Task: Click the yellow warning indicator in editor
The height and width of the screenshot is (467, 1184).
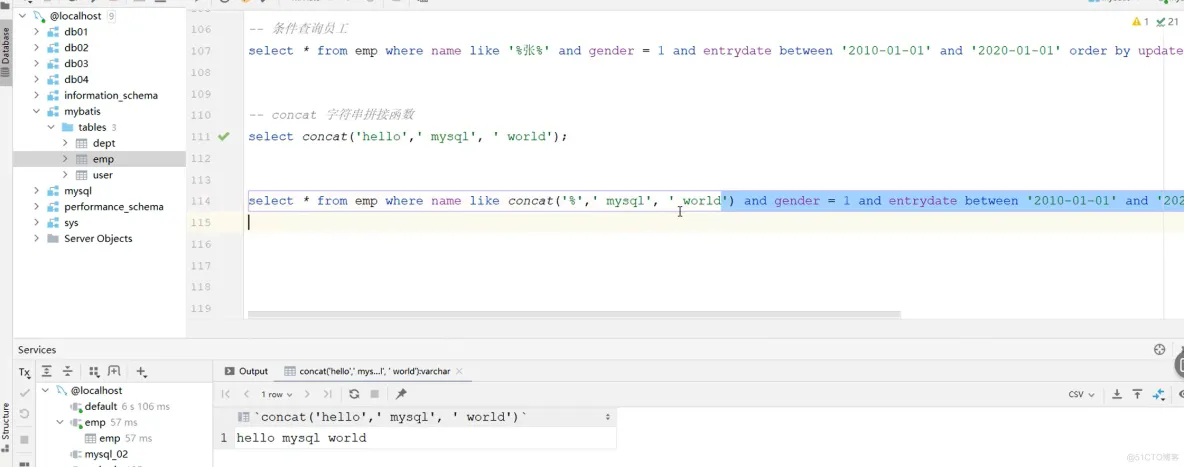Action: (1140, 22)
